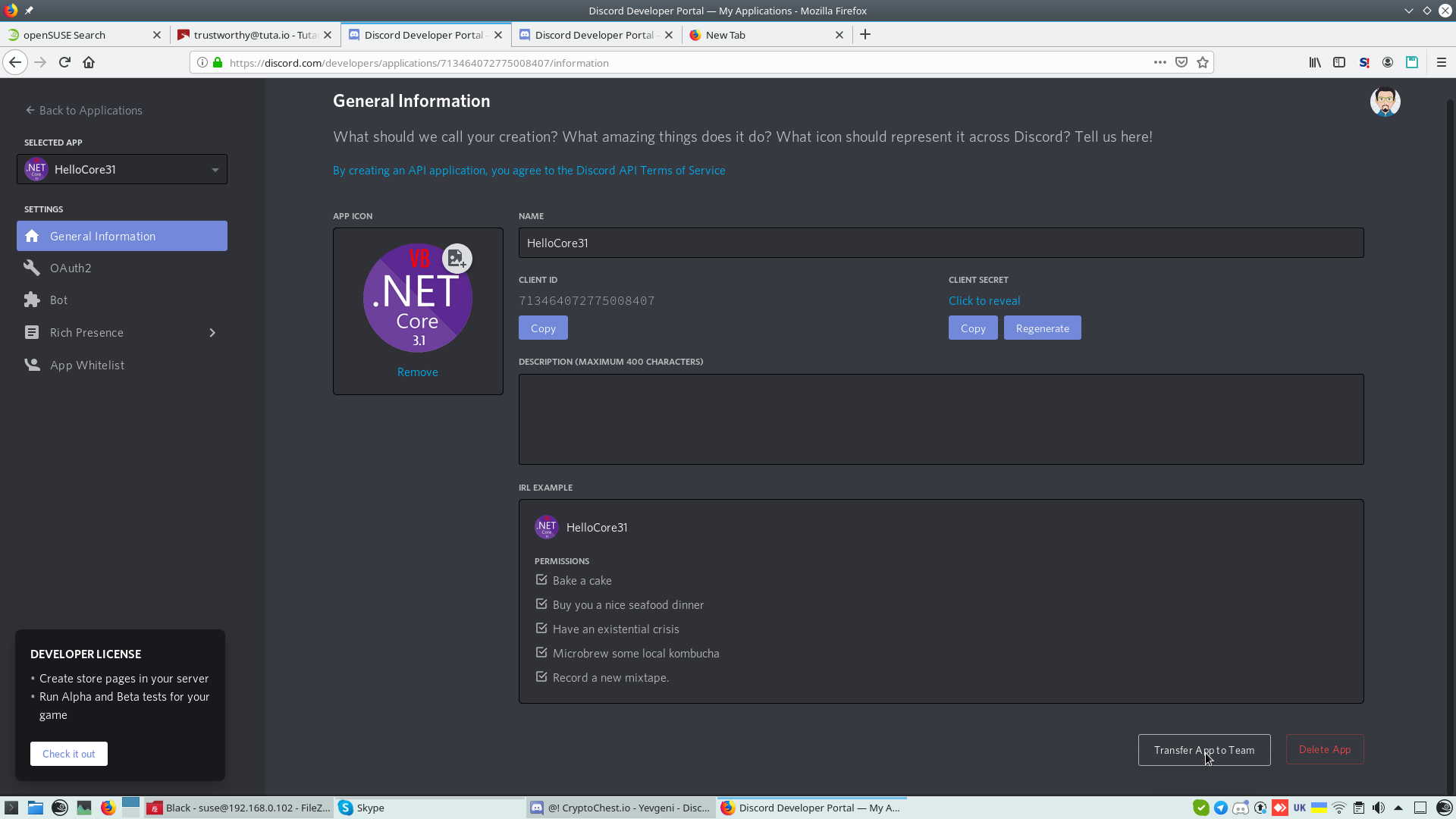Expand the Rich Presence submenu chevron
This screenshot has height=819, width=1456.
click(212, 333)
